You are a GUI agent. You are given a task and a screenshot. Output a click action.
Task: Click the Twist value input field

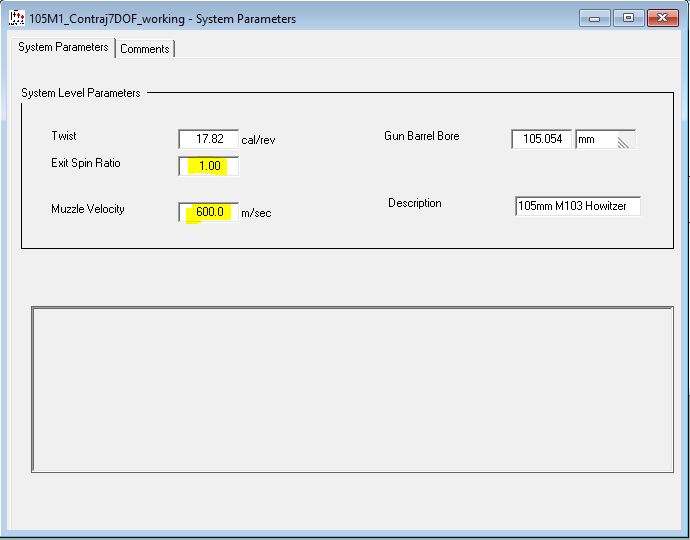point(208,140)
